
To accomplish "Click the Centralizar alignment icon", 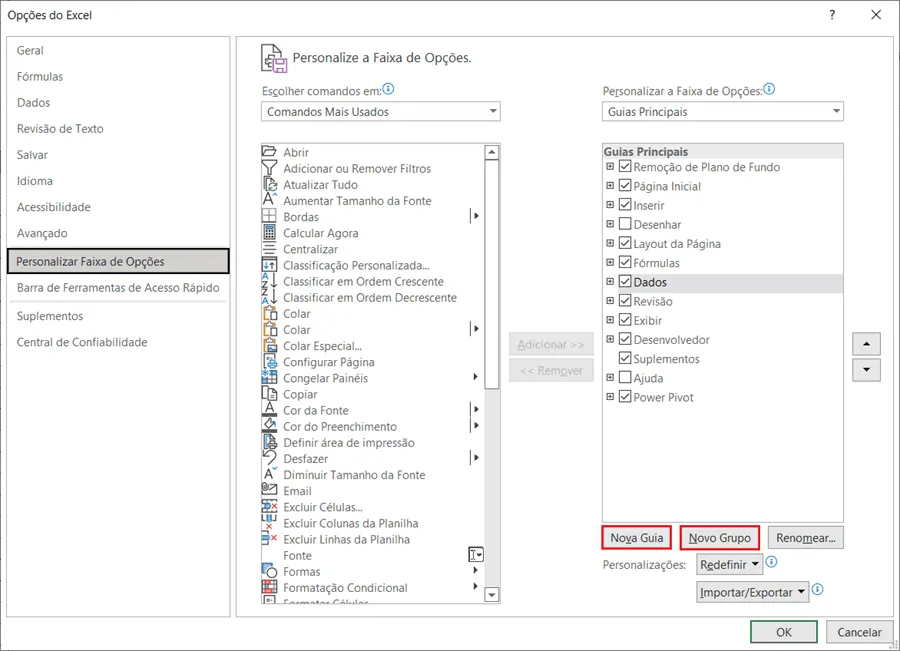I will click(269, 248).
